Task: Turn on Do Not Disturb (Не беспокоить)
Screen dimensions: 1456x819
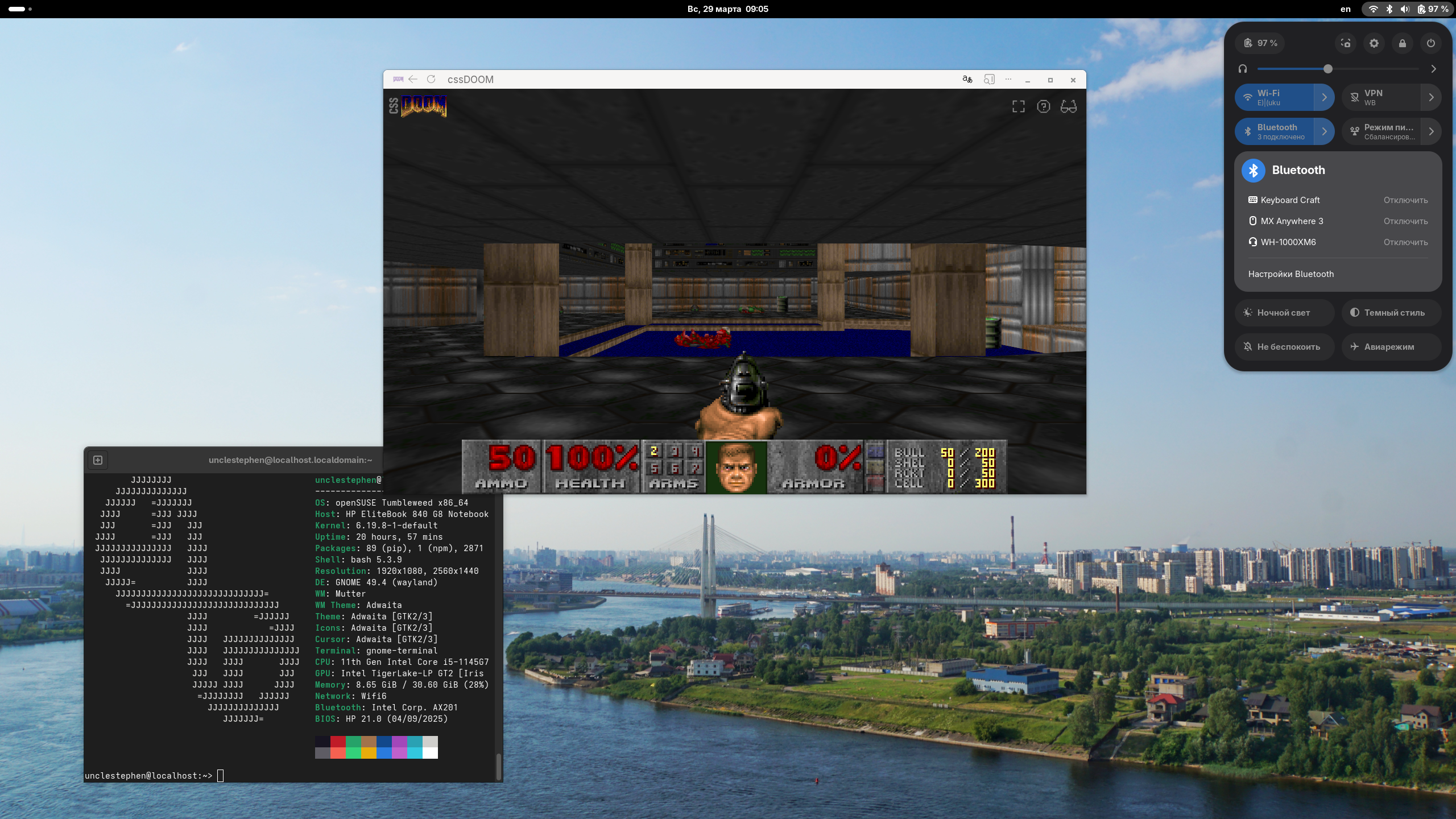Action: click(x=1284, y=347)
